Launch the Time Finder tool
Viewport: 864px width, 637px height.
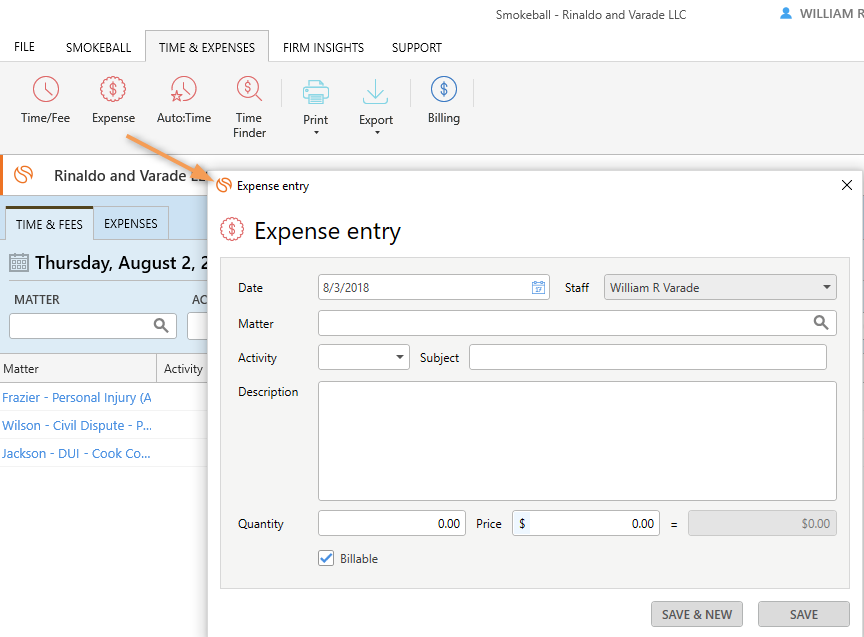click(249, 107)
